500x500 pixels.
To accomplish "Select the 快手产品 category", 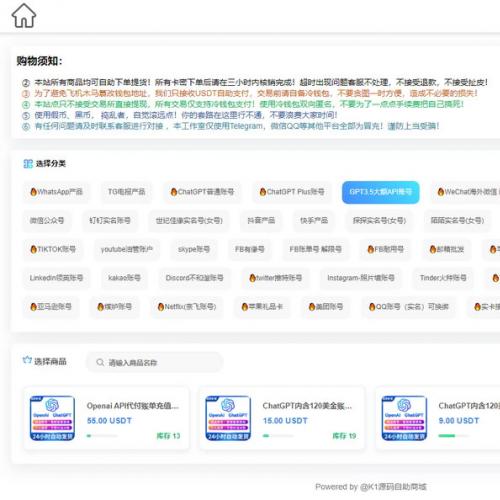I will click(x=314, y=220).
